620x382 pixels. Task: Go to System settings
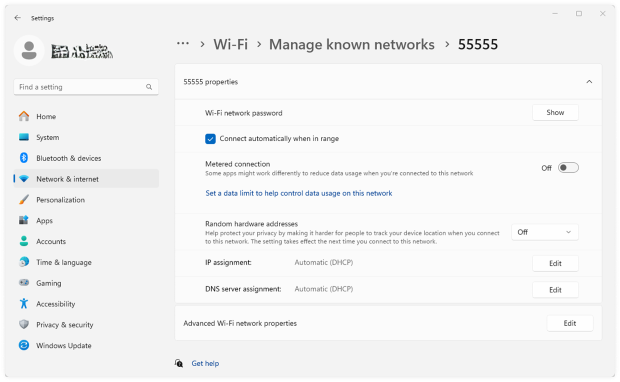[x=86, y=137]
